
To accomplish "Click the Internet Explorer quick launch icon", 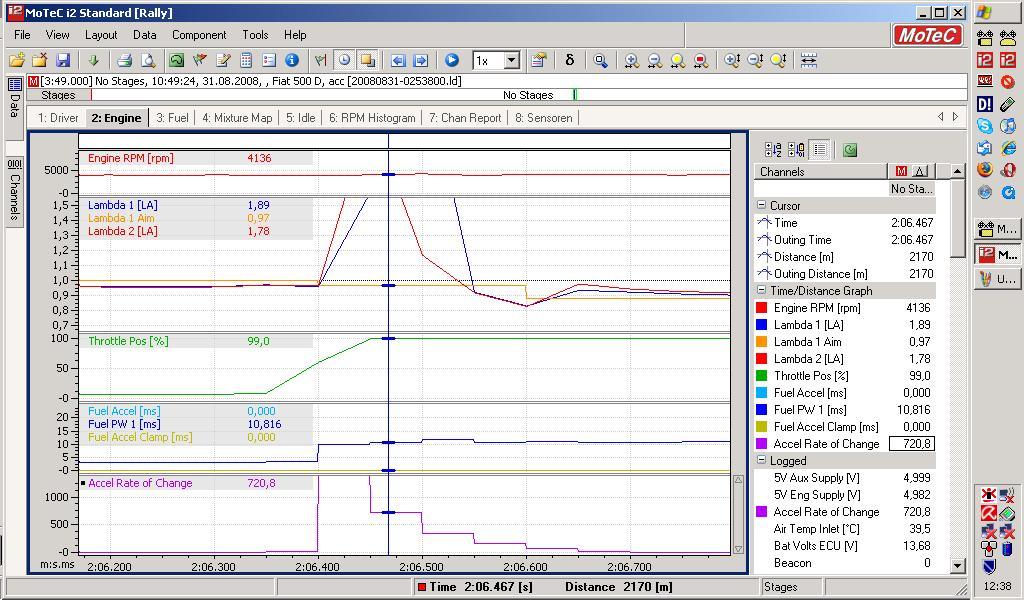I will pos(1008,148).
